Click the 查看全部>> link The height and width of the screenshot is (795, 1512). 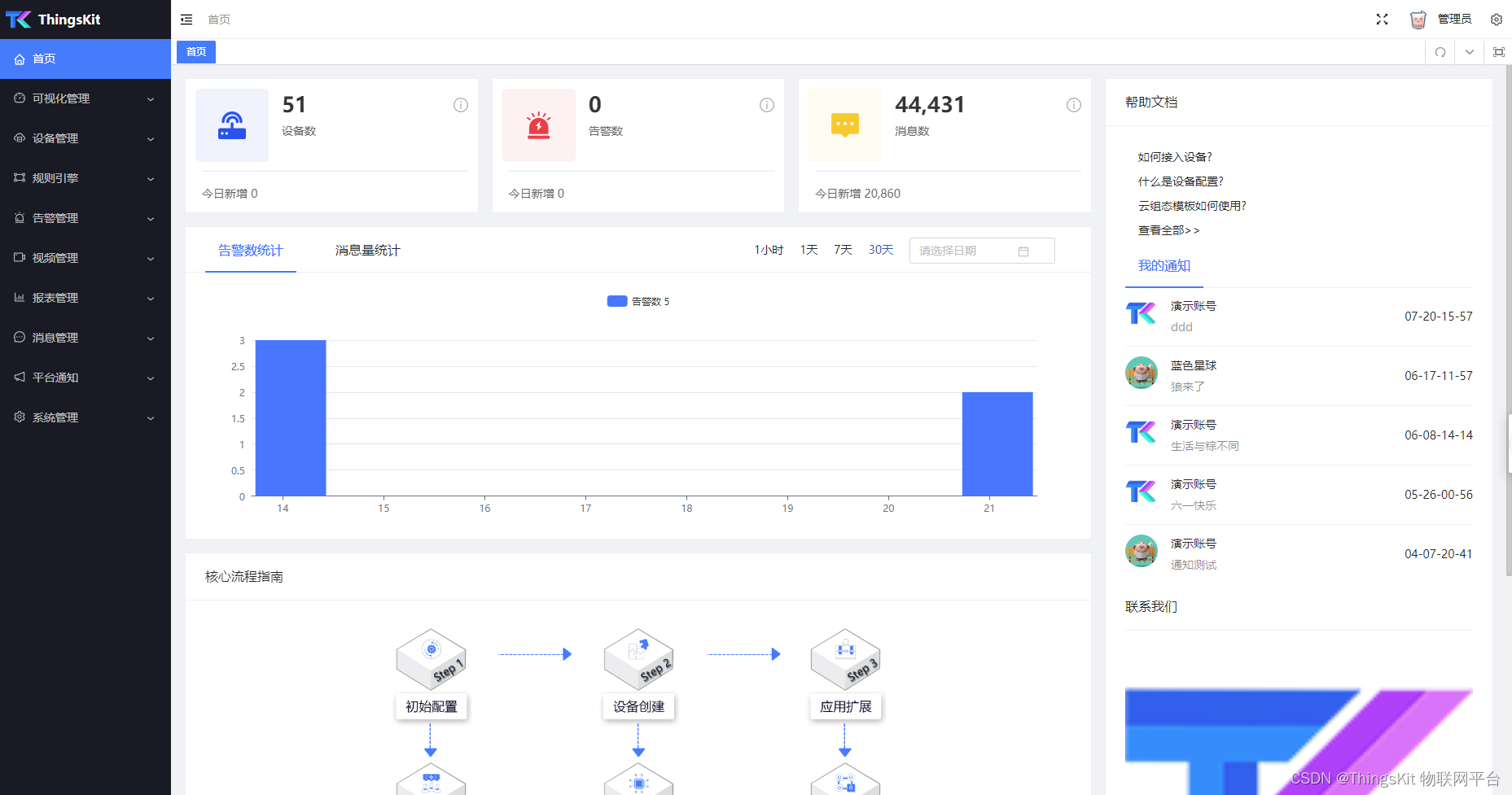[1168, 230]
